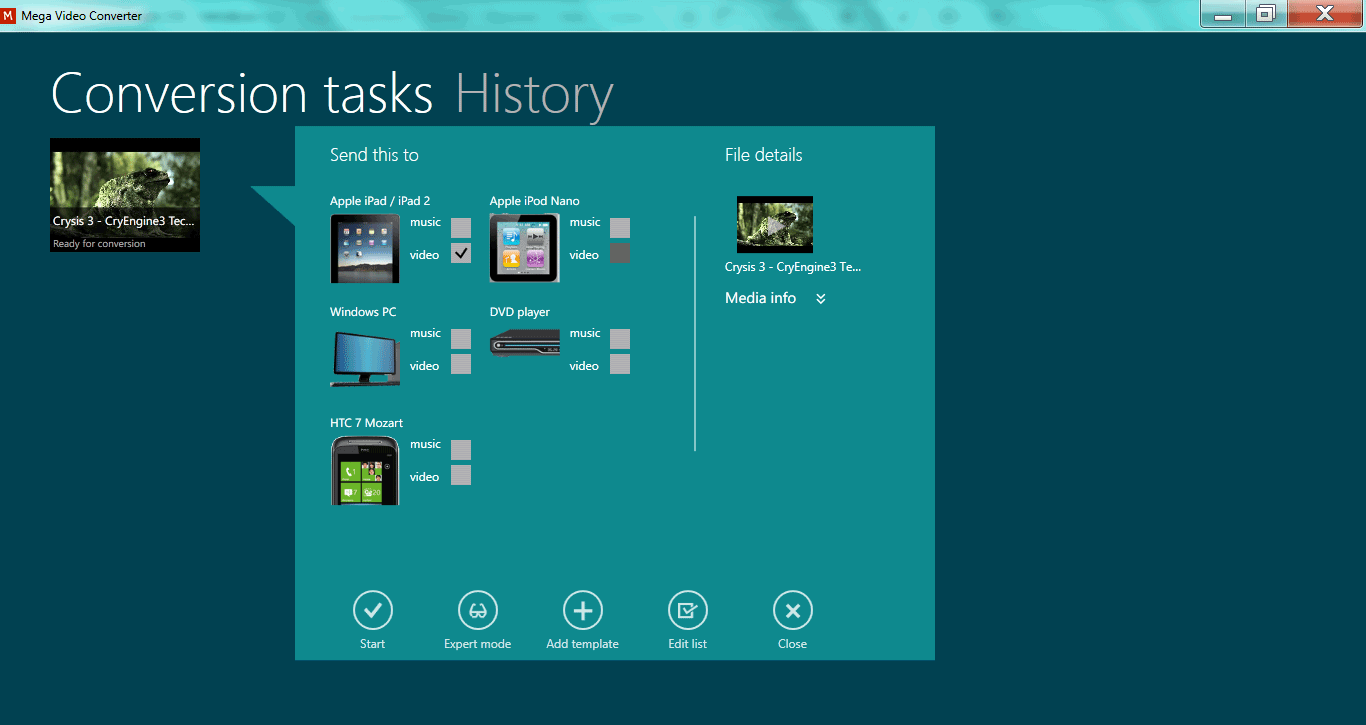
Task: Click the Ready for conversion status text
Action: 99,244
